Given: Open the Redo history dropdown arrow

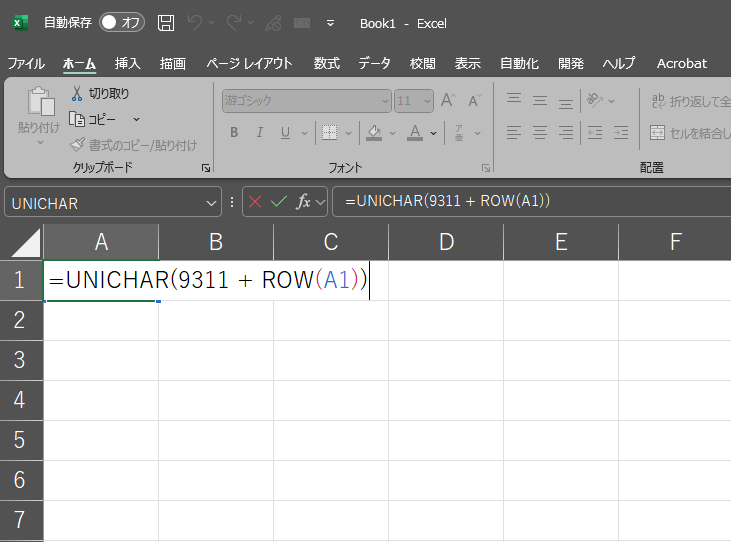Looking at the screenshot, I should coord(251,22).
